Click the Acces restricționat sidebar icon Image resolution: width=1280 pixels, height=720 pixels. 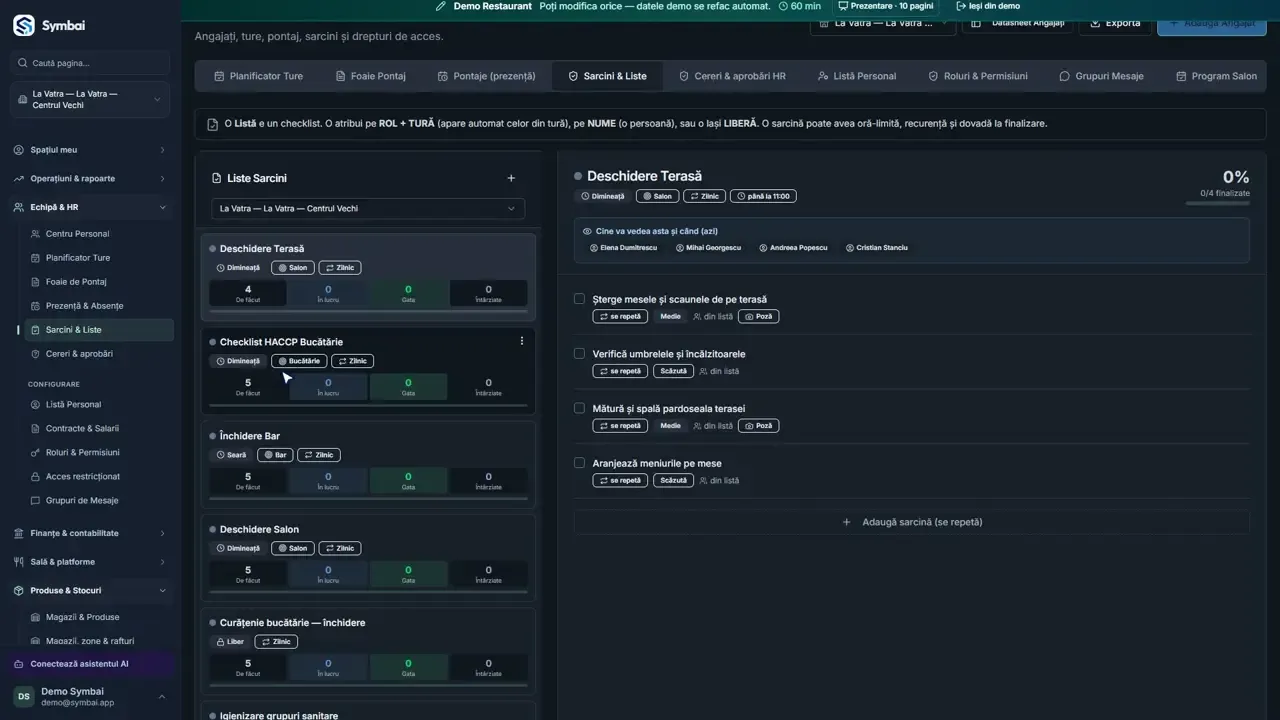tap(36, 477)
